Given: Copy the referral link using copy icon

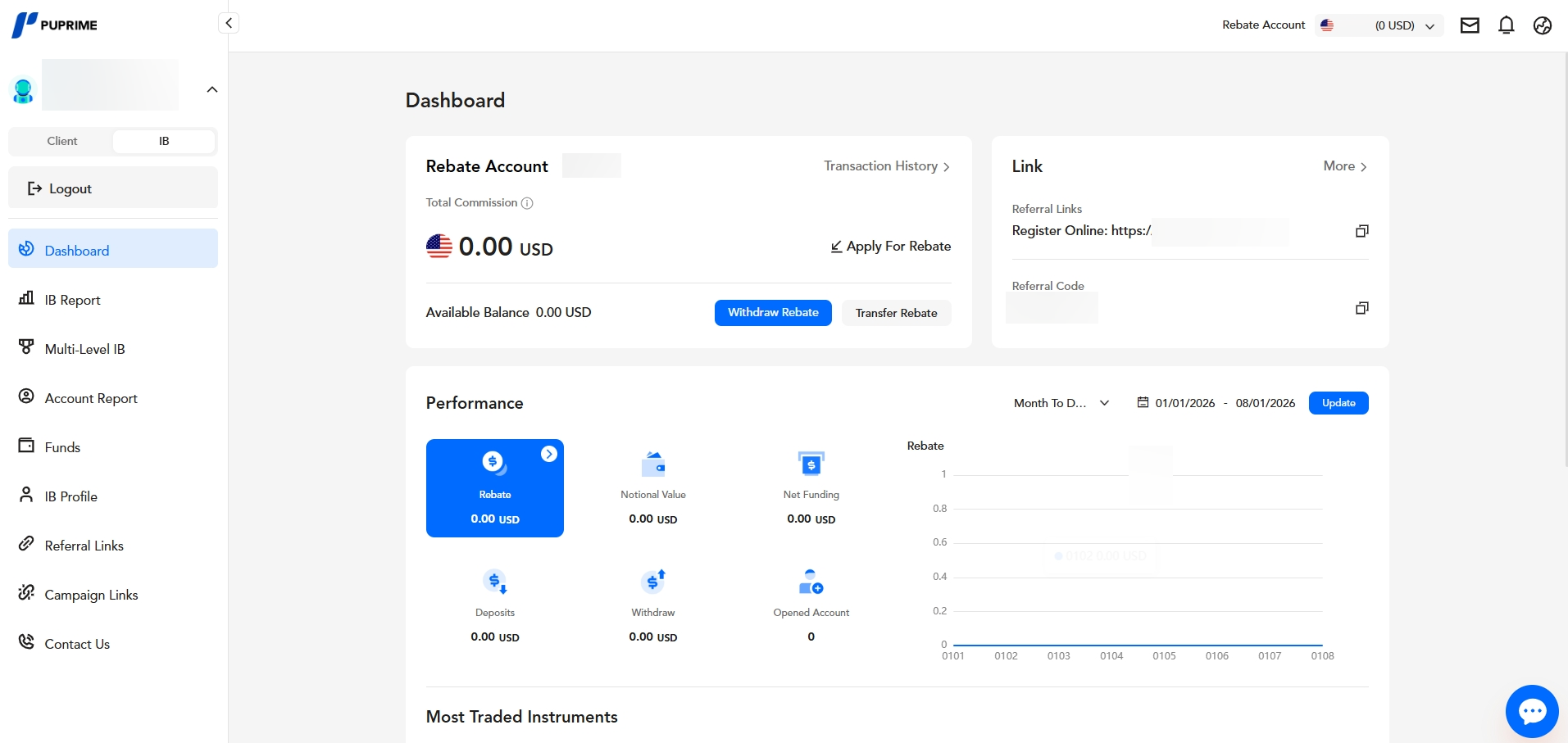Looking at the screenshot, I should pos(1361,231).
